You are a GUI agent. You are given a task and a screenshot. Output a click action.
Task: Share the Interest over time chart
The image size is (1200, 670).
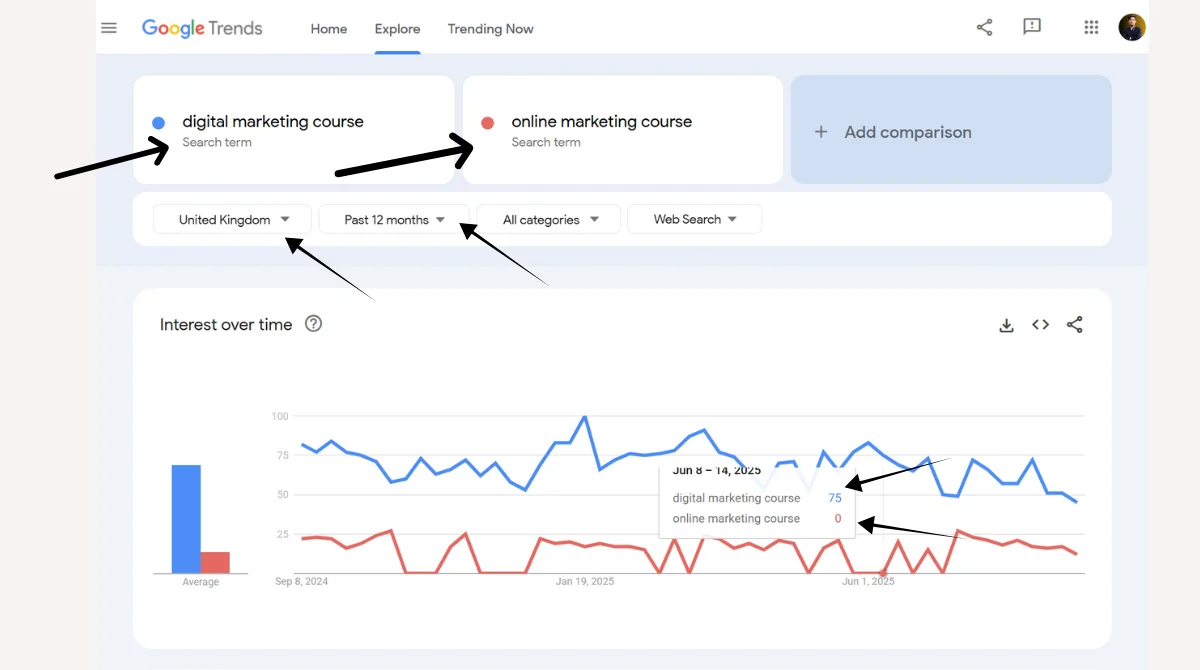click(x=1075, y=324)
